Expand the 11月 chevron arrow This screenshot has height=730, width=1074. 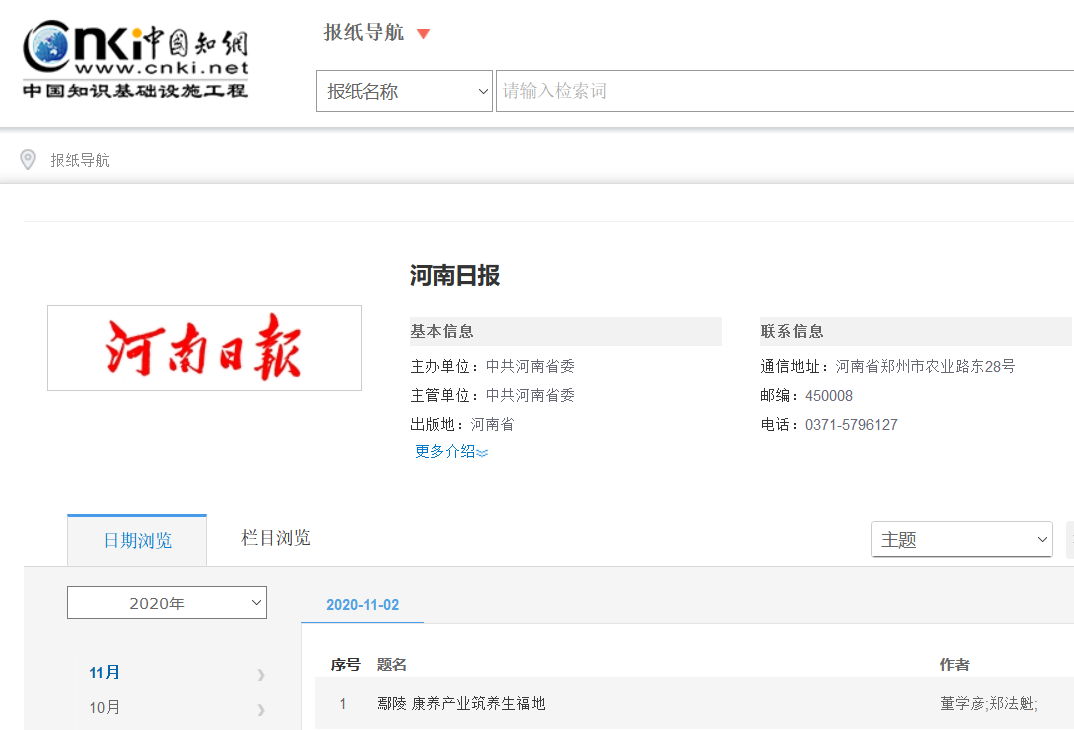[260, 675]
